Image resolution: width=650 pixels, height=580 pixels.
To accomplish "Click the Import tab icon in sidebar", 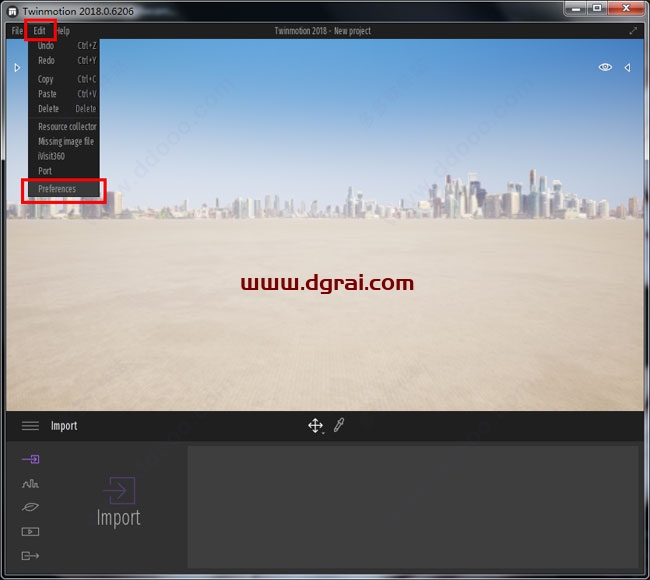I will (x=30, y=459).
